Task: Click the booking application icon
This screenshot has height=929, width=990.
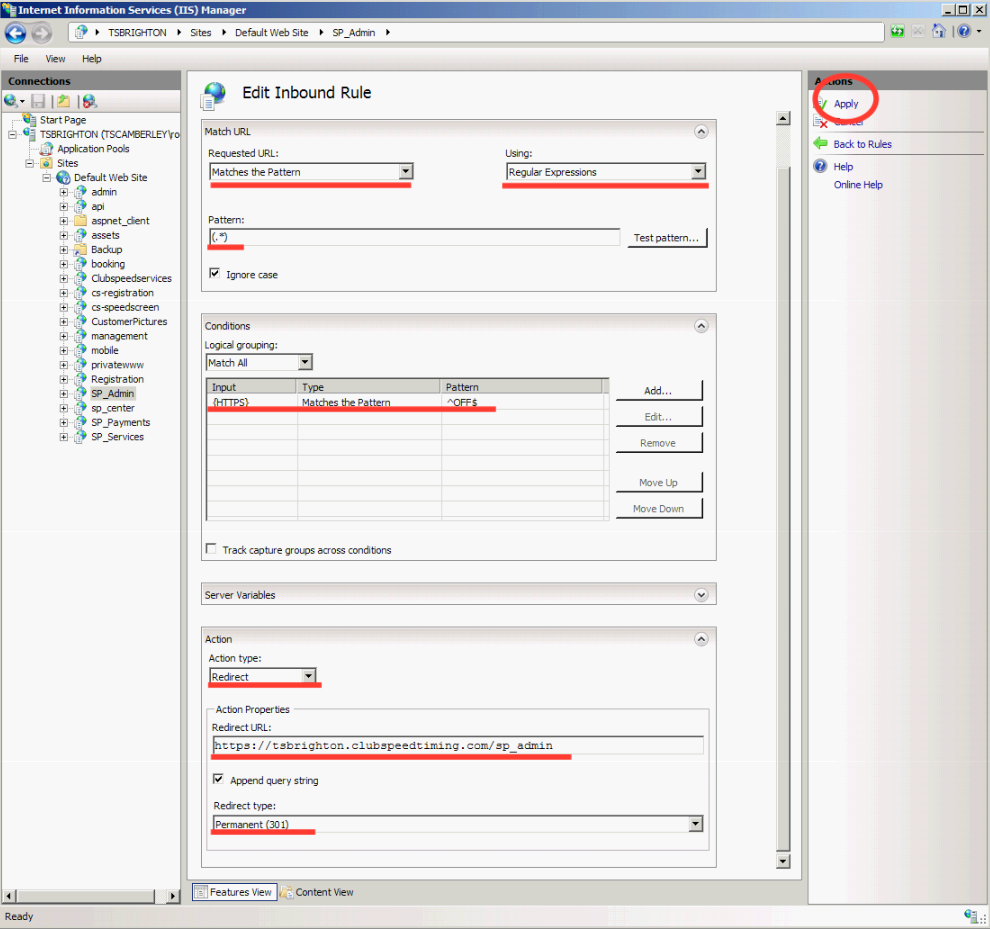Action: pos(80,264)
